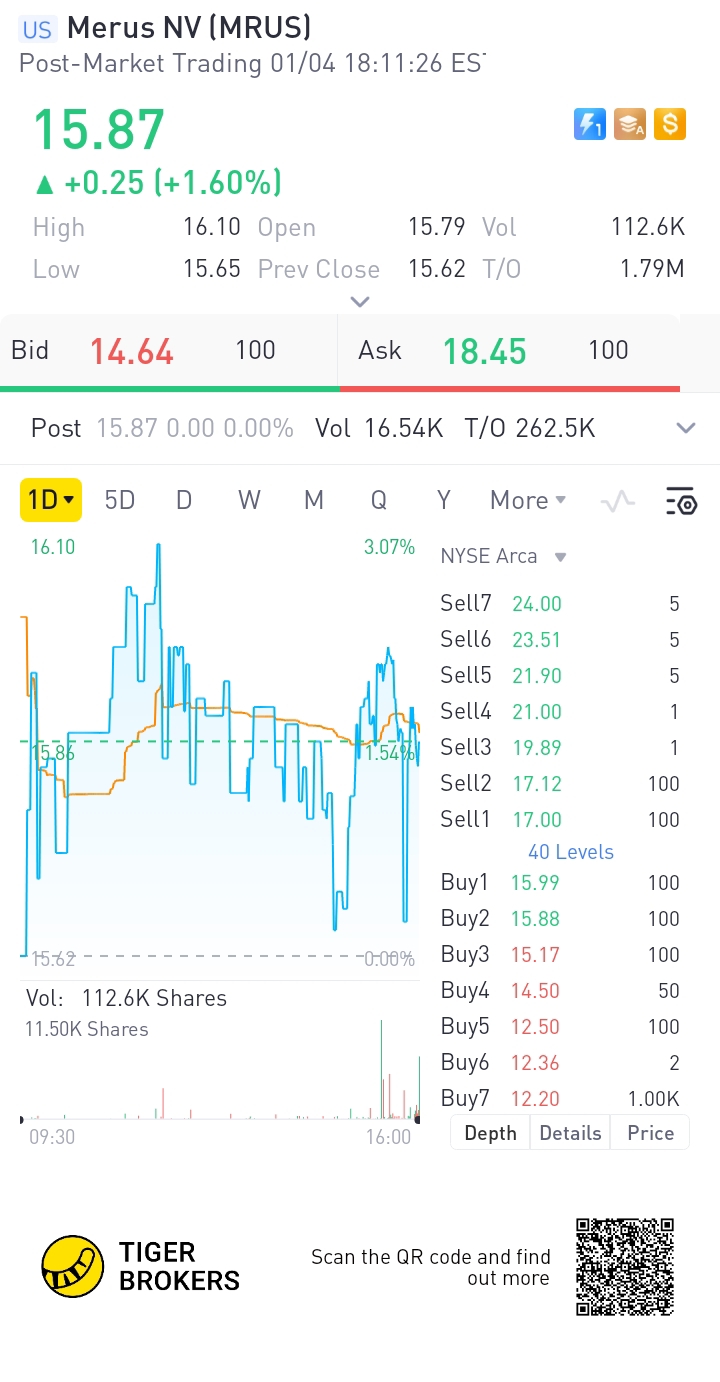Viewport: 720px width, 1382px height.
Task: Open the 1D timeframe dropdown
Action: tap(51, 500)
